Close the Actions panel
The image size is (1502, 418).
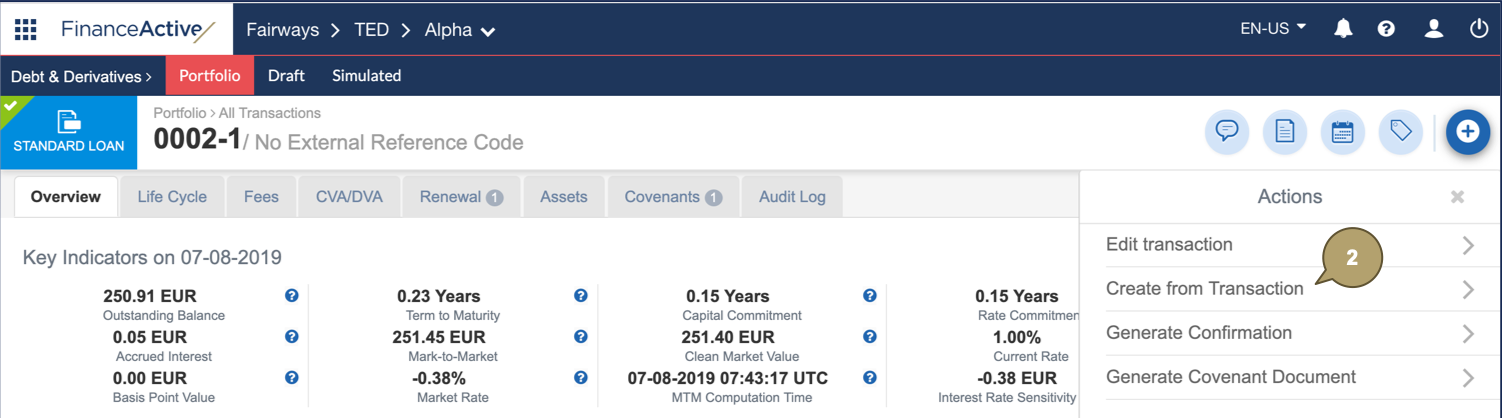(1457, 198)
